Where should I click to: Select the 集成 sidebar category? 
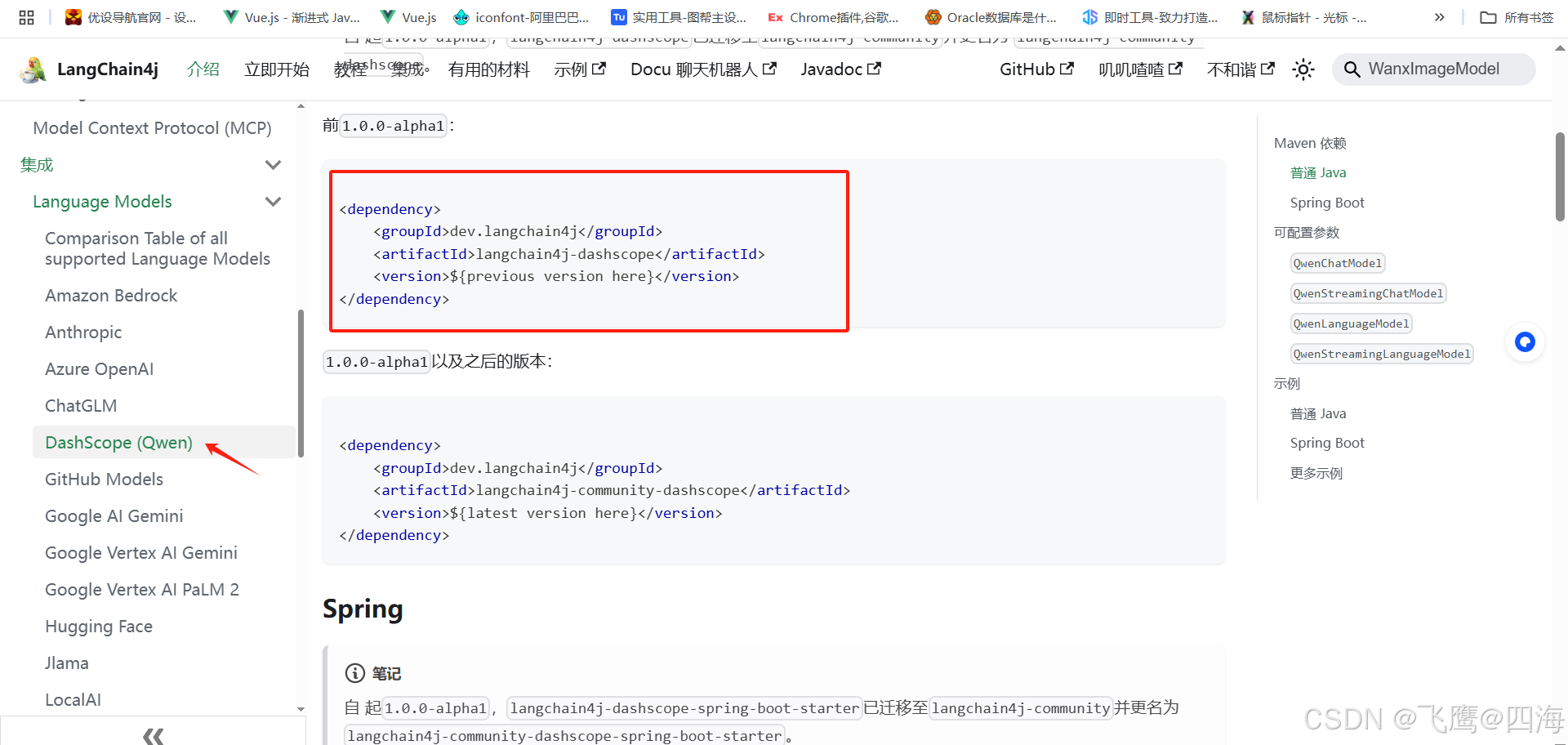[37, 165]
